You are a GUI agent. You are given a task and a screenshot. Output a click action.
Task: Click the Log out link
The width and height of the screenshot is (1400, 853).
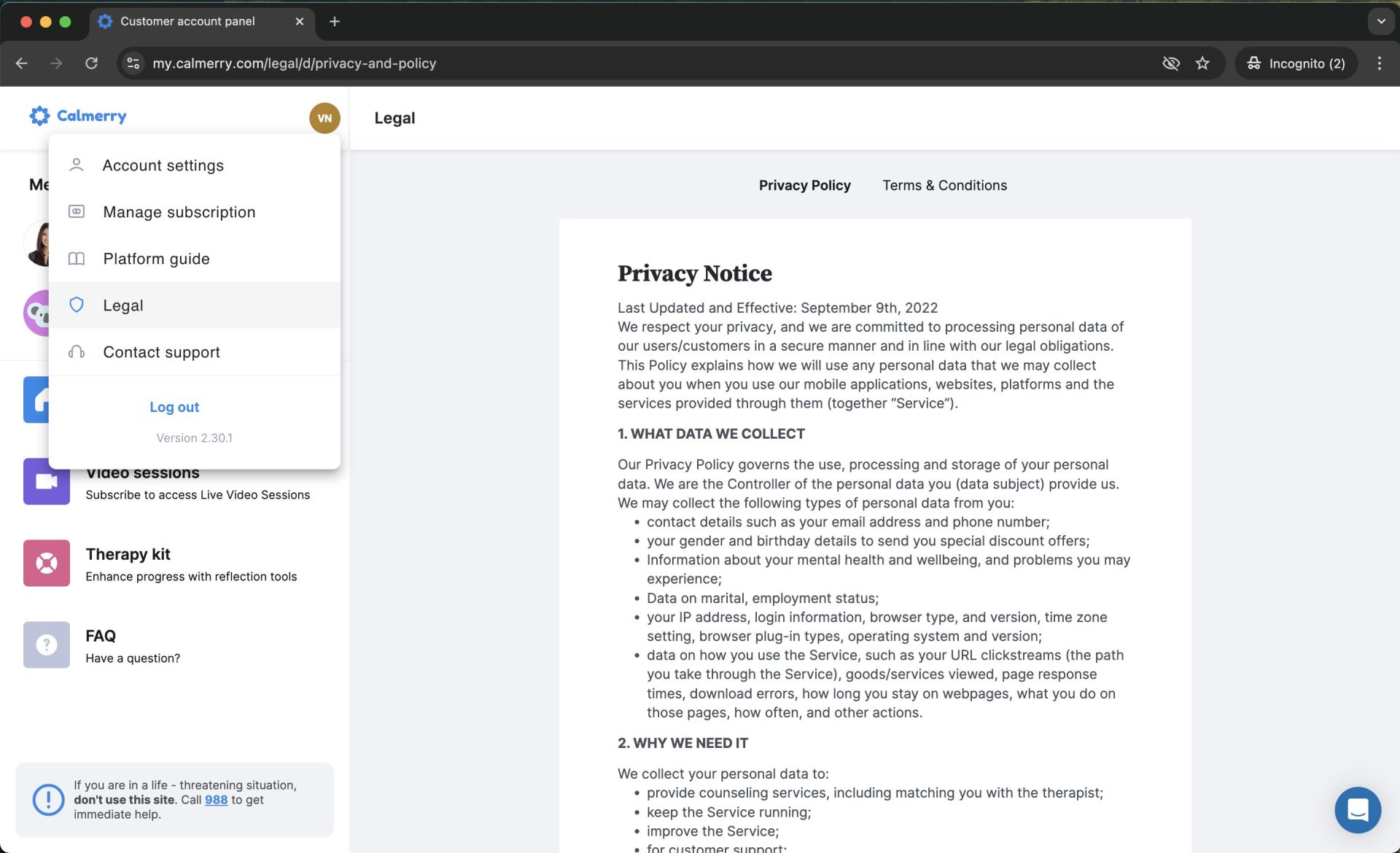tap(174, 407)
